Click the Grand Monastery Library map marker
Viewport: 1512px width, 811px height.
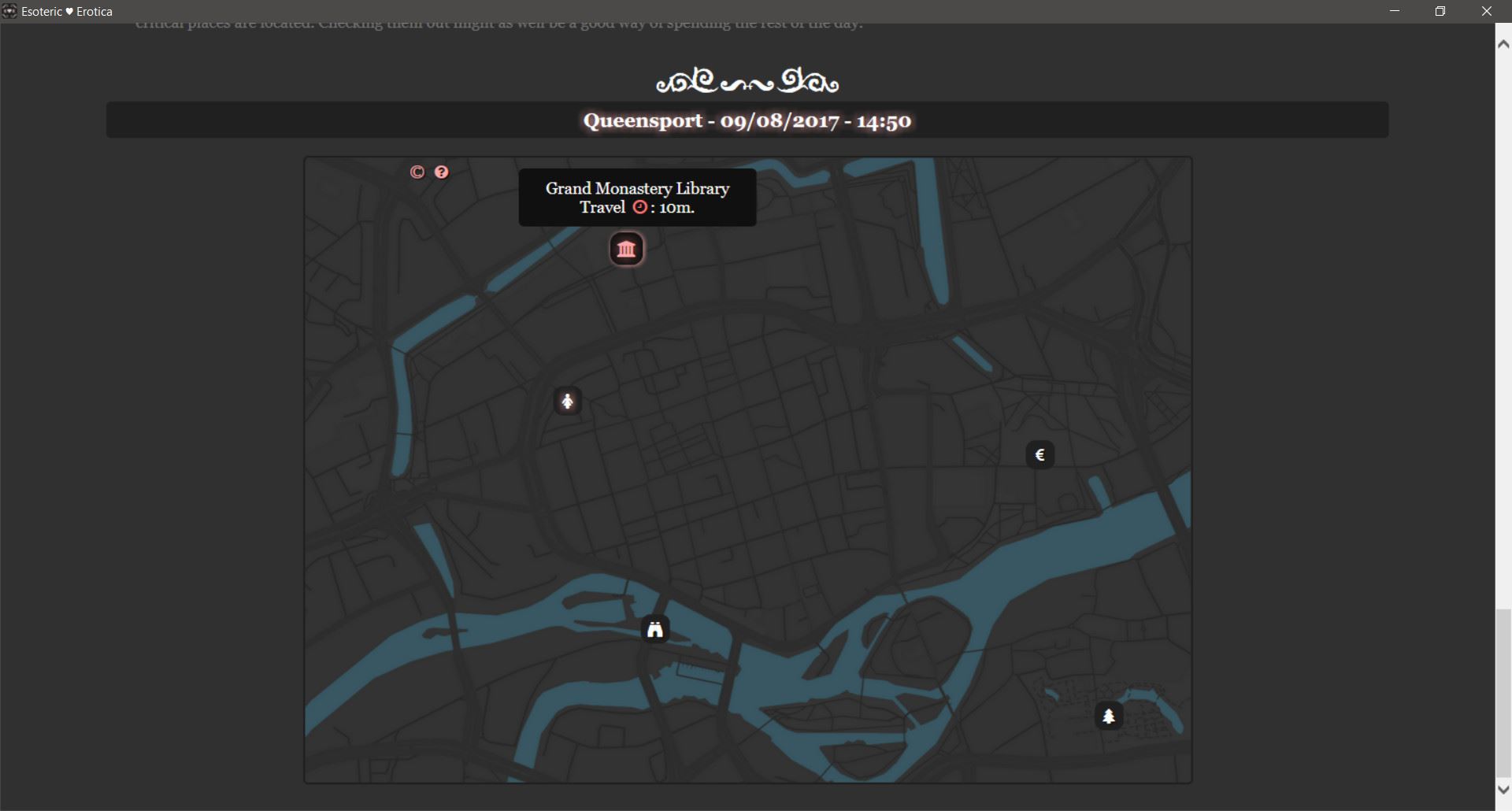click(626, 250)
